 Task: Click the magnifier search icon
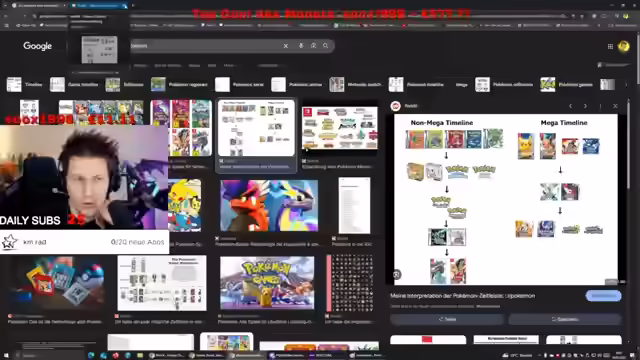pyautogui.click(x=326, y=46)
